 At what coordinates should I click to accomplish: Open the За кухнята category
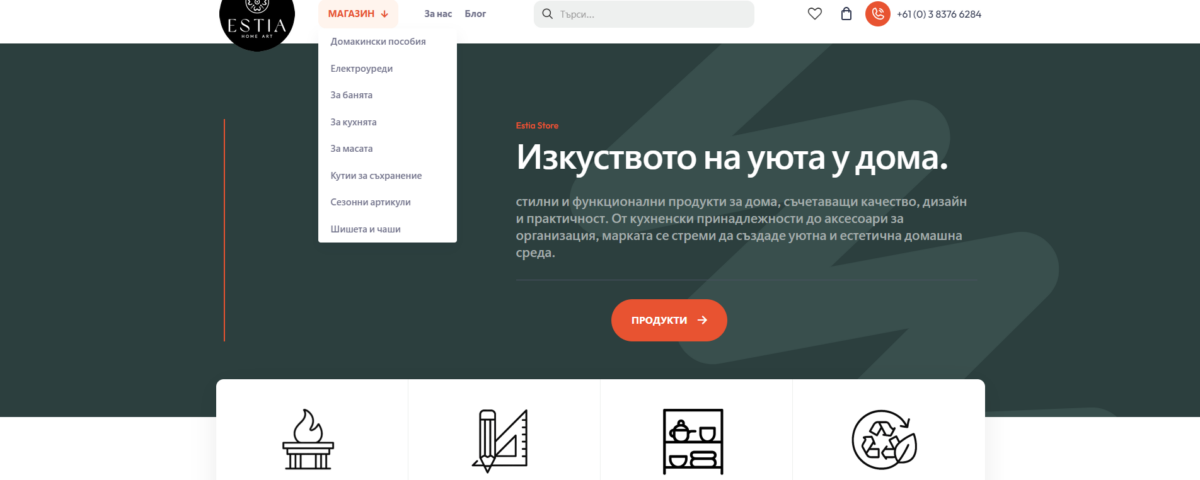[x=353, y=122]
